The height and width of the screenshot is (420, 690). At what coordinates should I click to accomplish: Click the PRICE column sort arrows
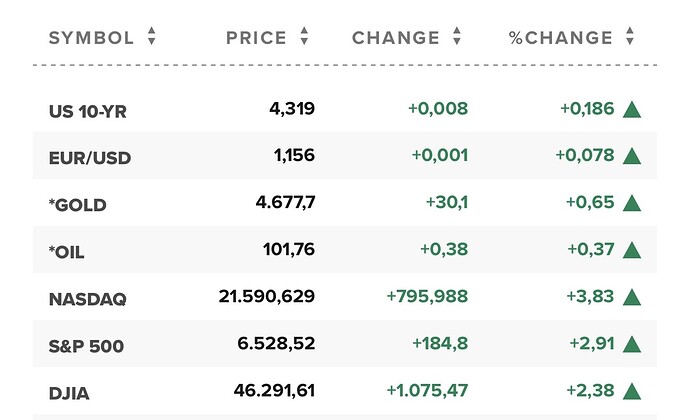304,38
